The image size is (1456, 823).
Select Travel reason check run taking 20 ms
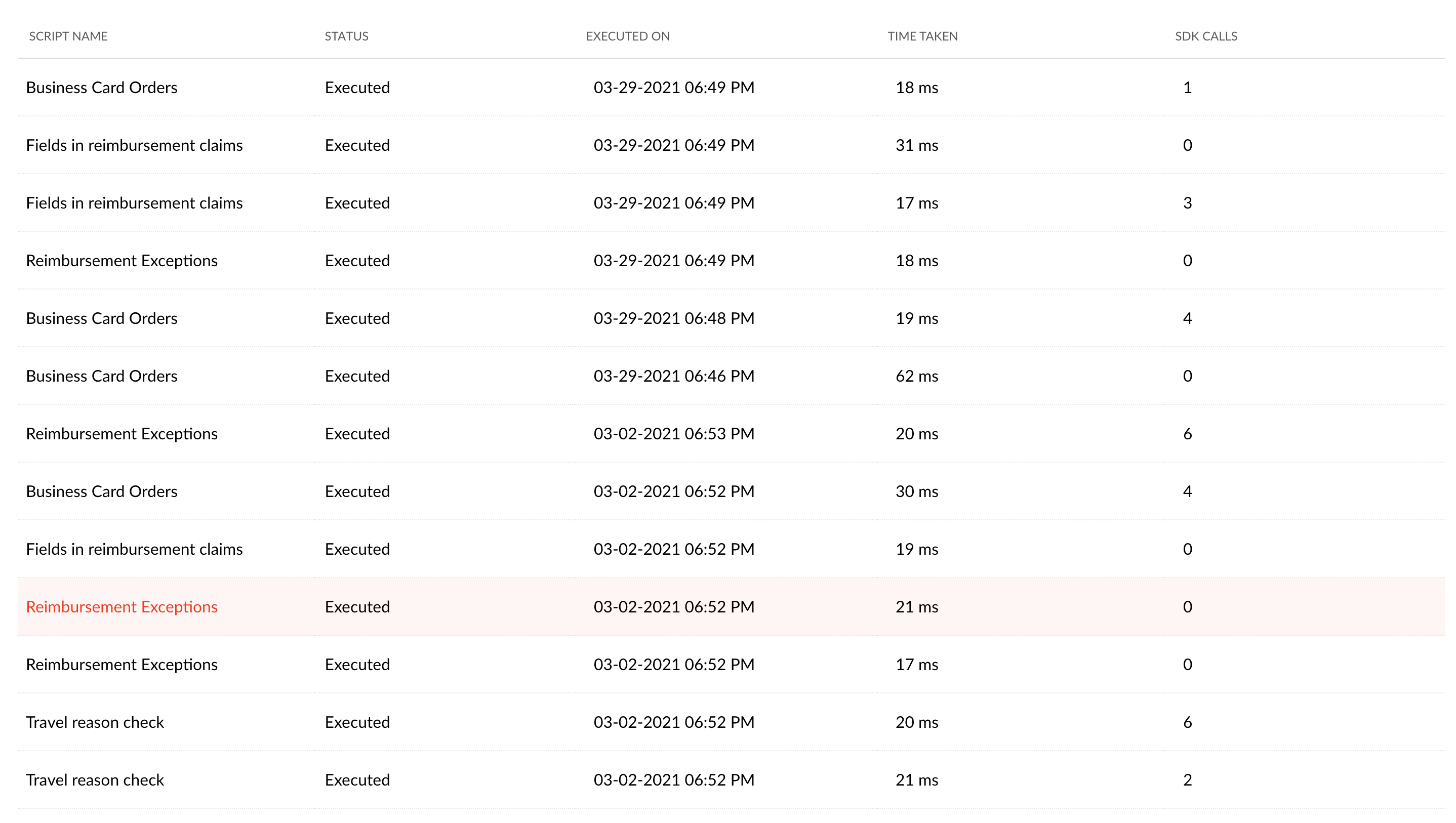coord(95,722)
